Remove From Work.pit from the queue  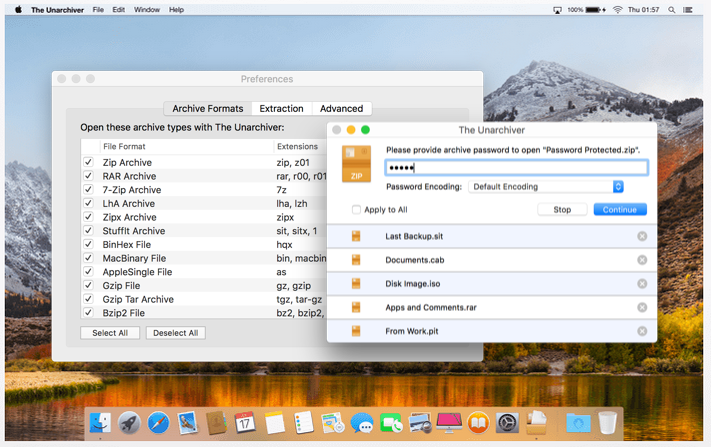tap(642, 331)
